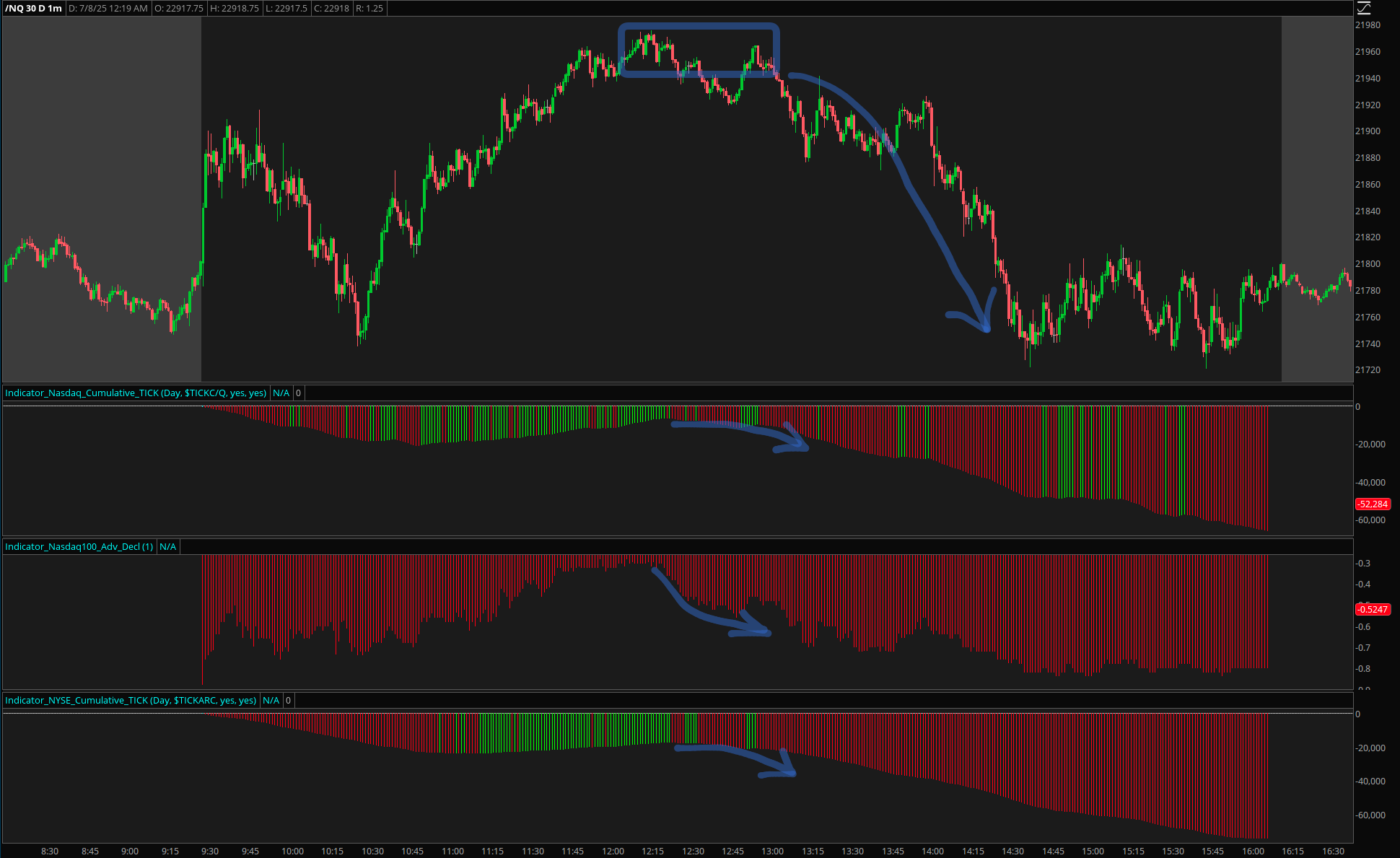The image size is (1400, 858).
Task: Click the red -52,284 value bubble
Action: click(x=1373, y=504)
